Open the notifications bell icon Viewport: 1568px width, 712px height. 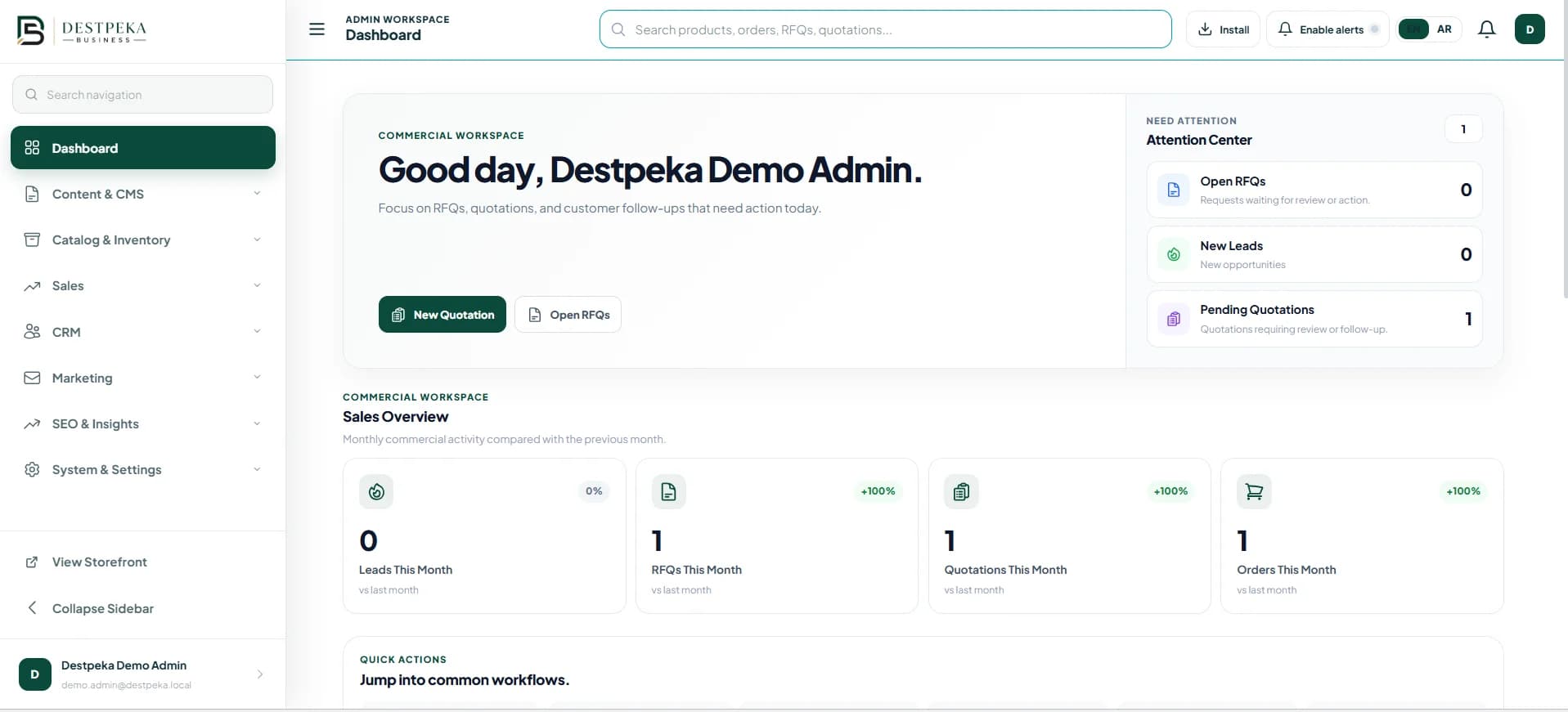[x=1487, y=29]
